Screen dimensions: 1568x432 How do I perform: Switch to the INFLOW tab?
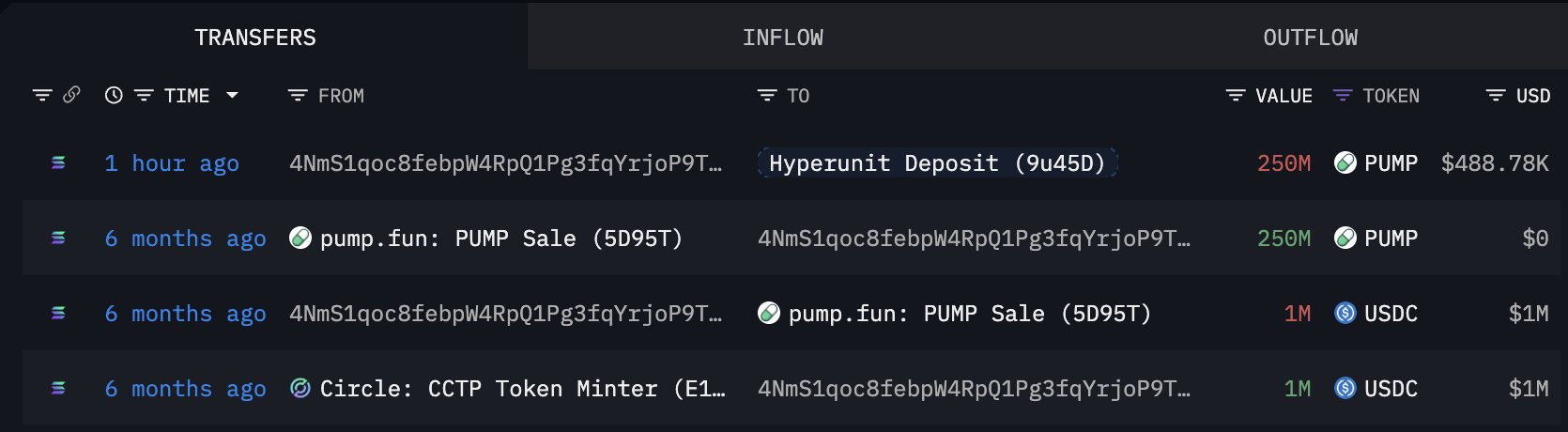point(782,38)
